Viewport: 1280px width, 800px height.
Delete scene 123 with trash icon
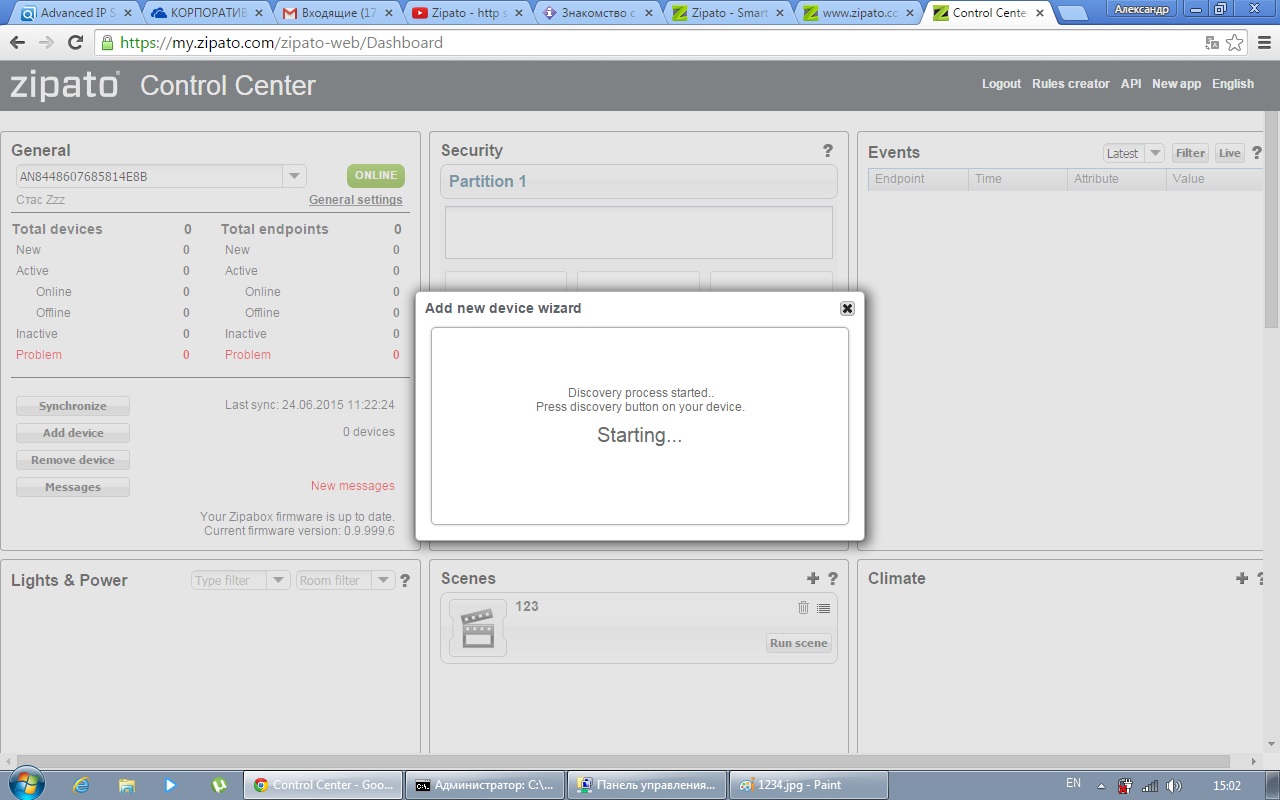point(803,608)
